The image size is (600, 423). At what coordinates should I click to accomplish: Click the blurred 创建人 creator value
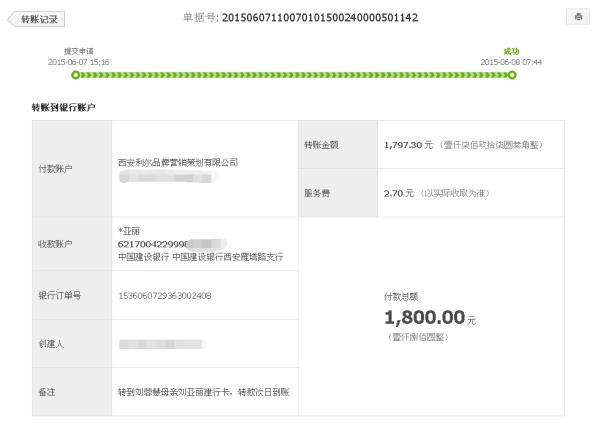pyautogui.click(x=150, y=344)
